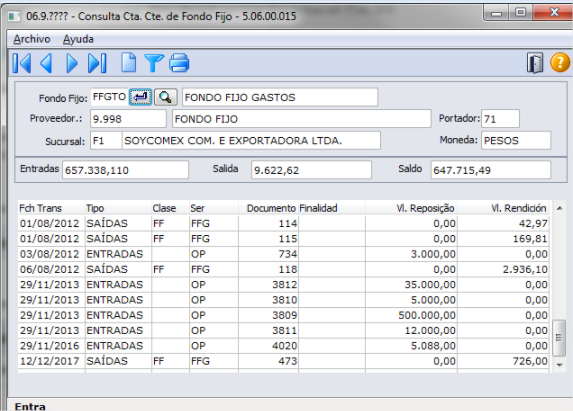
Task: Click the Portador field showing 71
Action: [500, 119]
